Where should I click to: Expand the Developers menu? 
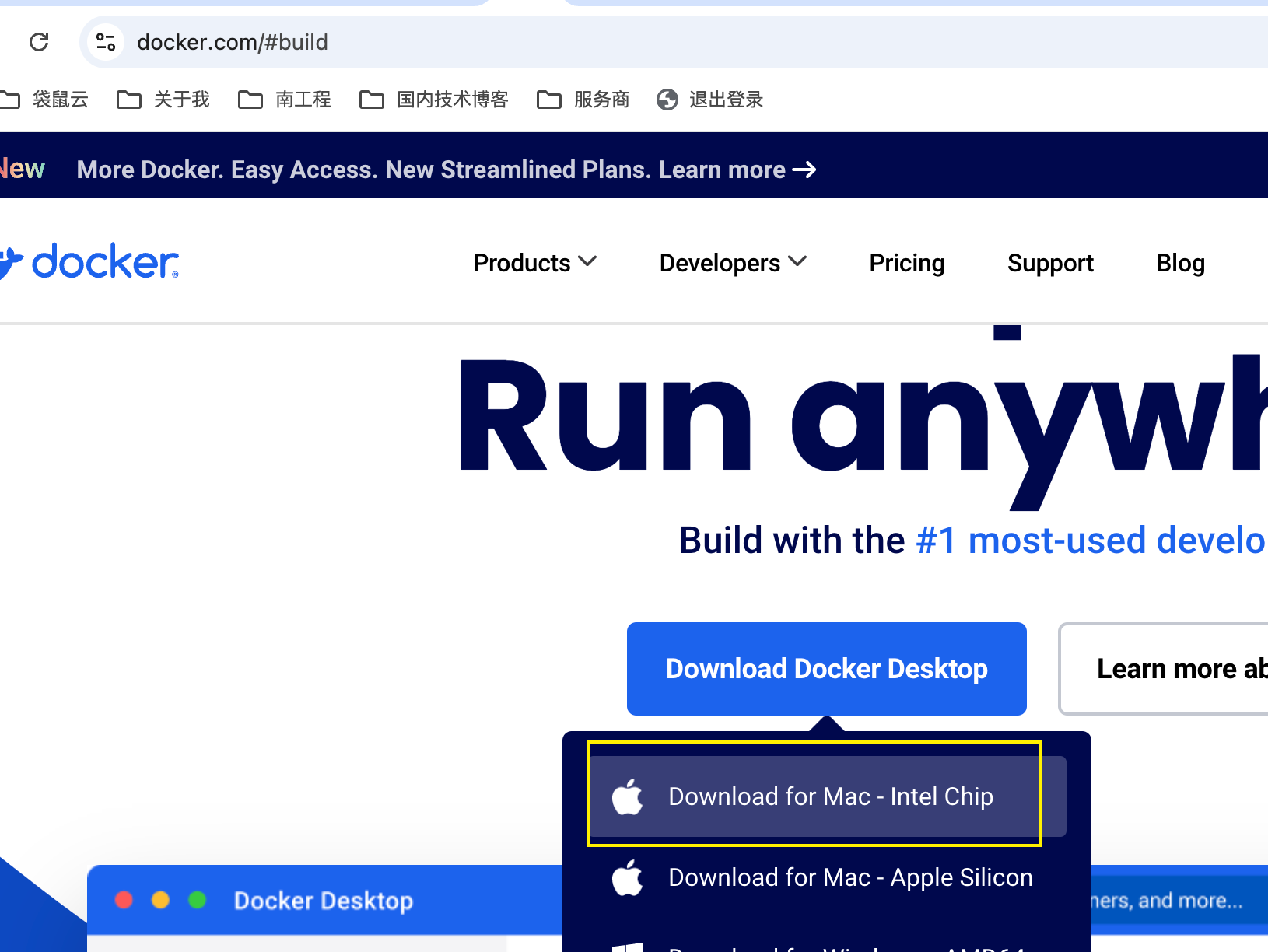pyautogui.click(x=733, y=263)
